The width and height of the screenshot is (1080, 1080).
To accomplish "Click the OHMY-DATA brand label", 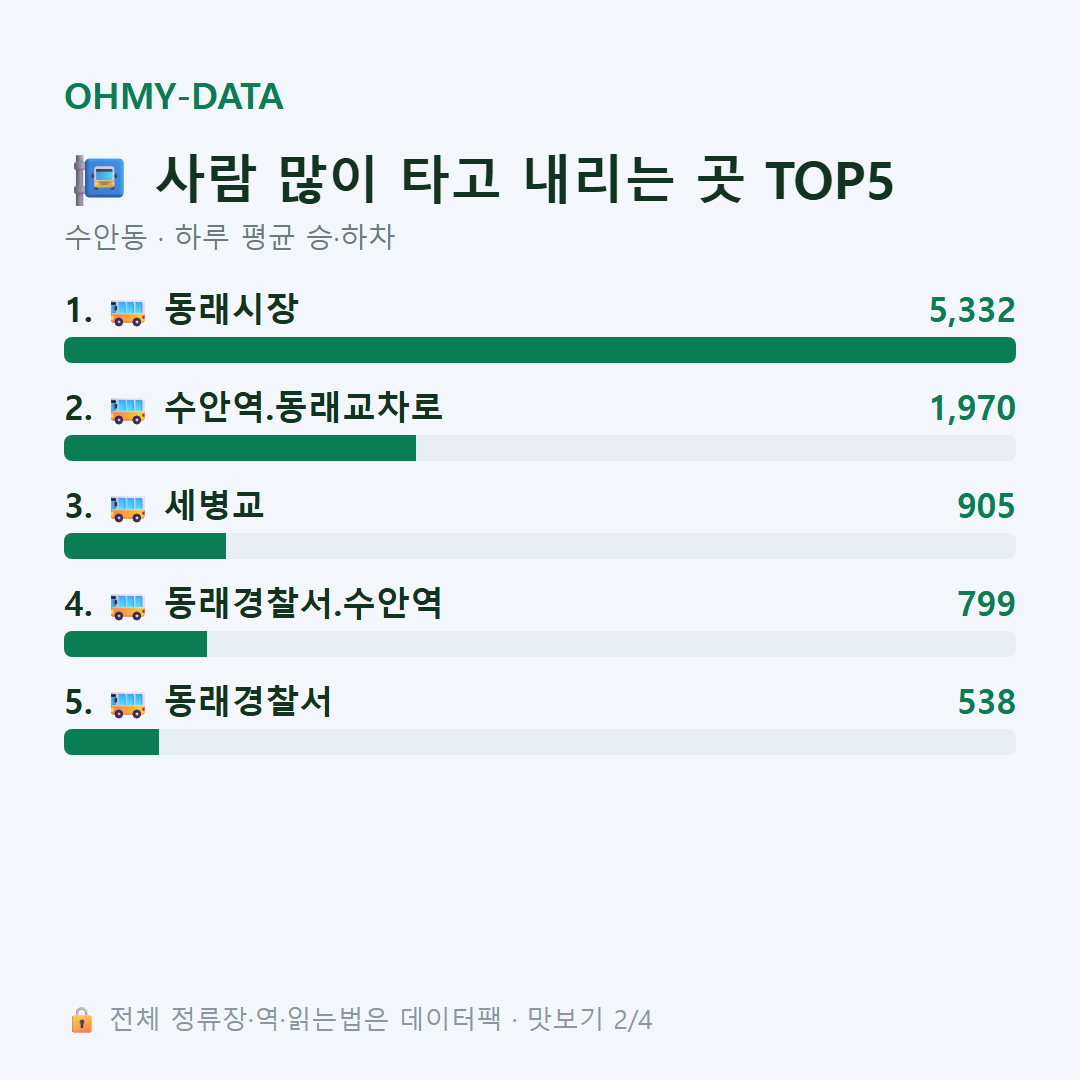I will coord(174,96).
